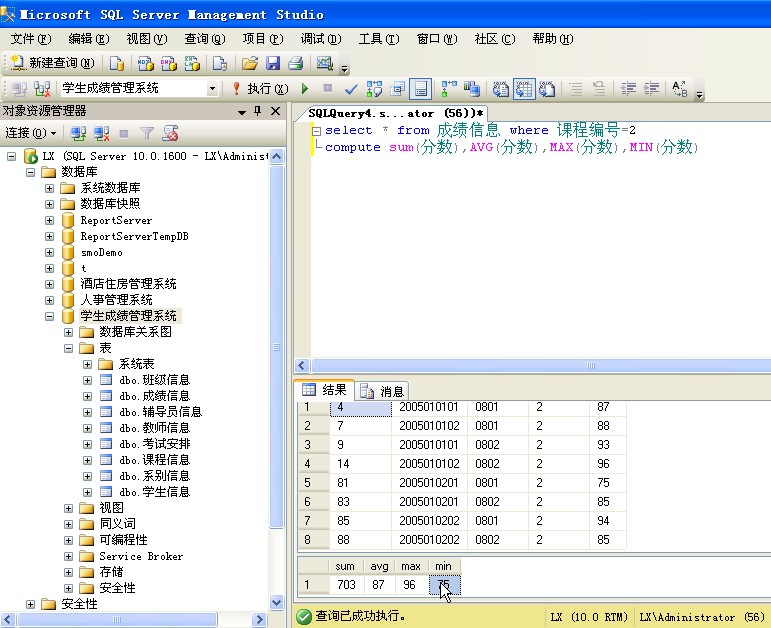This screenshot has height=628, width=771.
Task: Click the query editor horizontal scrollbar
Action: click(541, 365)
